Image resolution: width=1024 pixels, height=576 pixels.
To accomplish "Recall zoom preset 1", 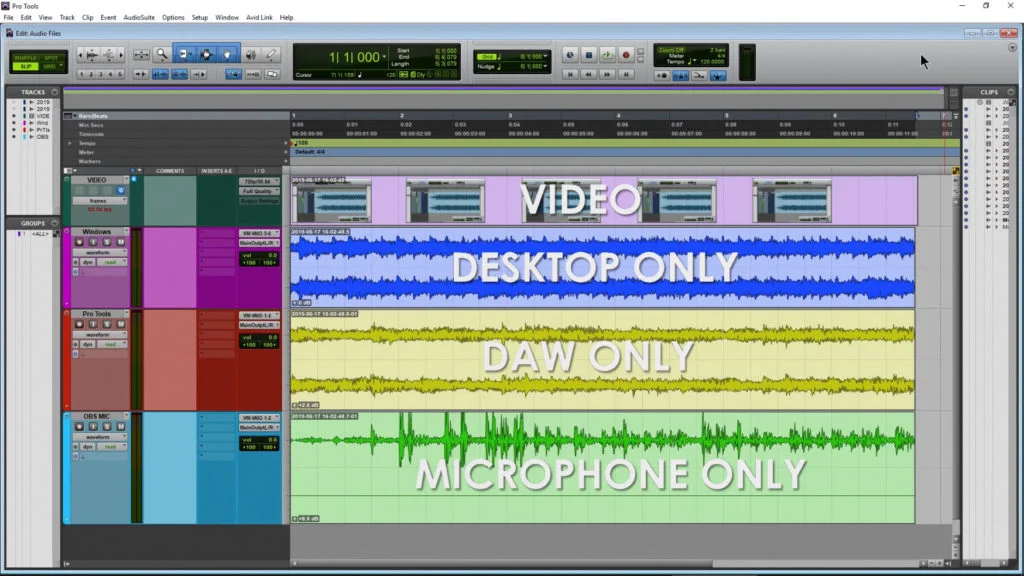I will (x=82, y=75).
